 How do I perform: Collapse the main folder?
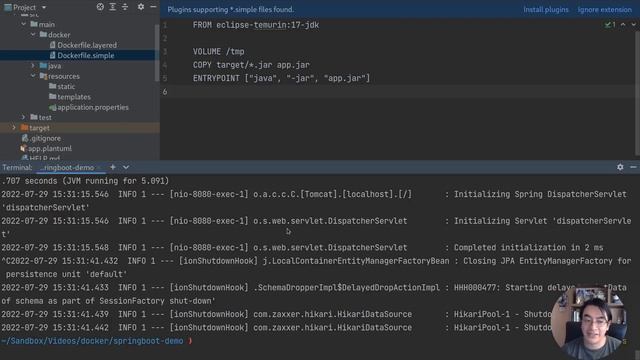click(x=24, y=24)
